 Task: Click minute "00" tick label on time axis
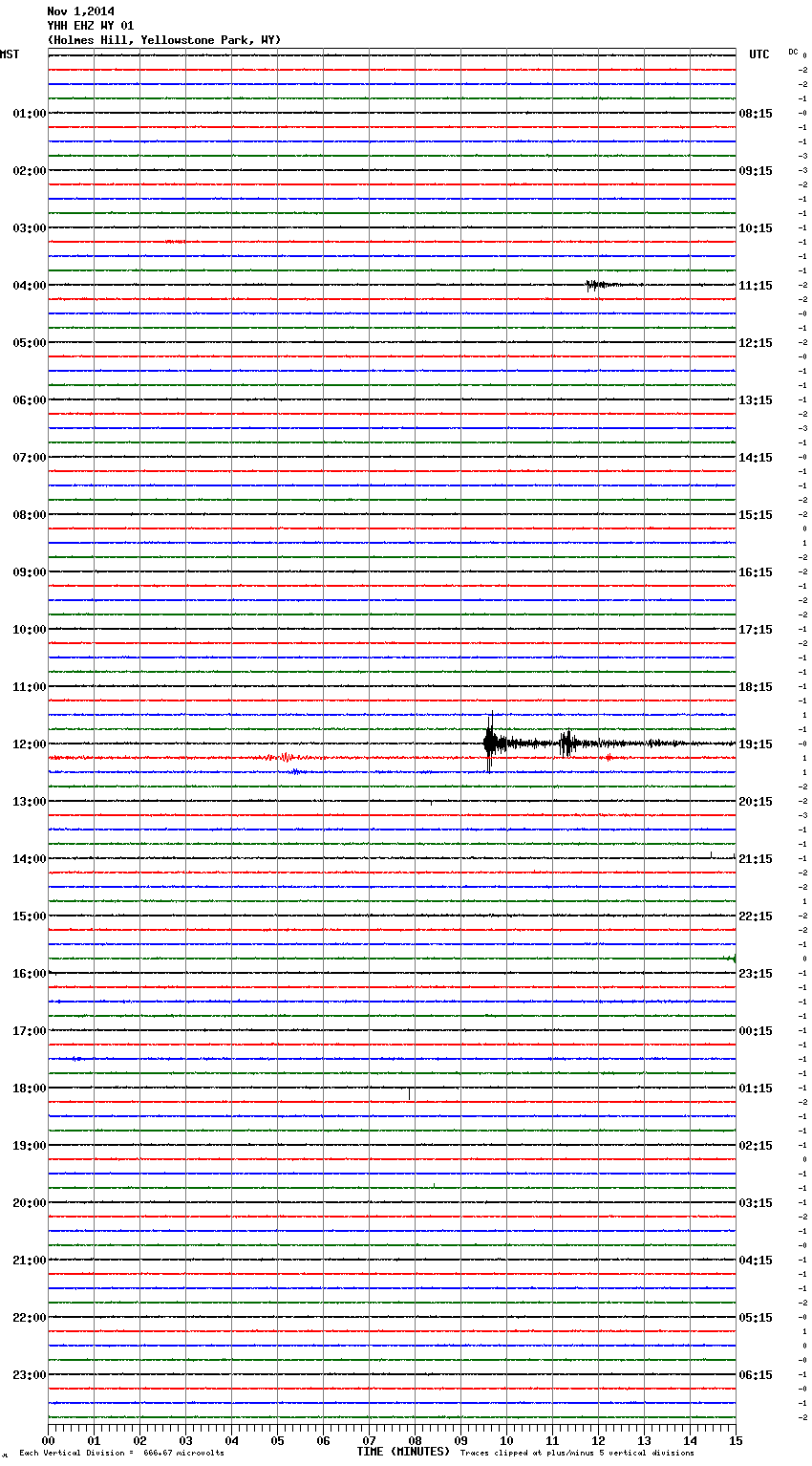(49, 1440)
